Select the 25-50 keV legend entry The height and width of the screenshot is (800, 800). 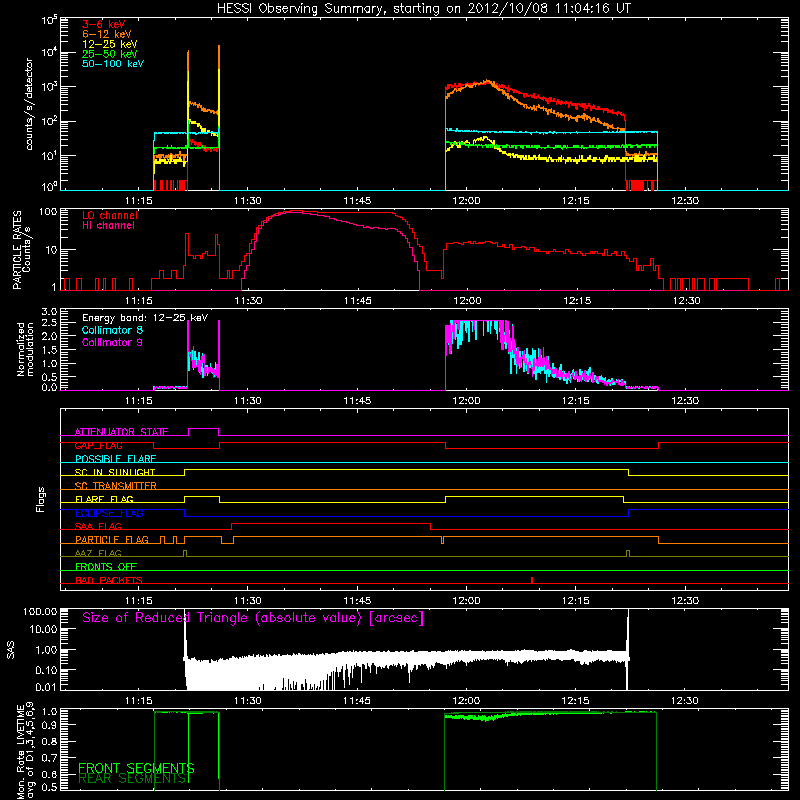[x=110, y=54]
